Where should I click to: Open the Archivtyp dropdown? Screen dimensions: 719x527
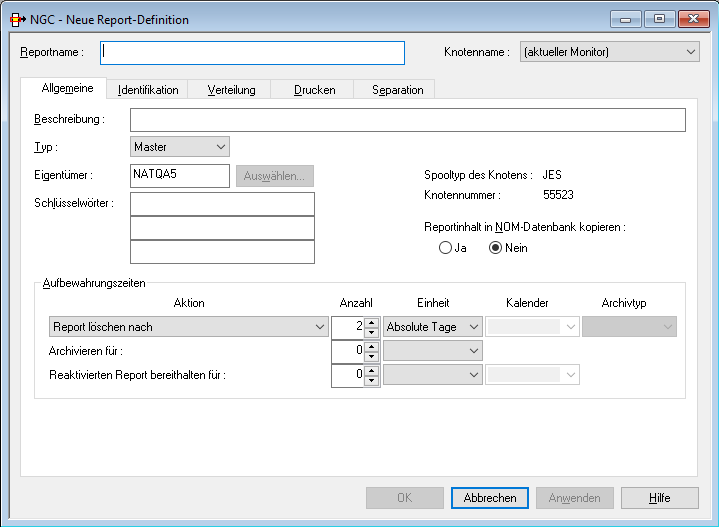[x=629, y=327]
